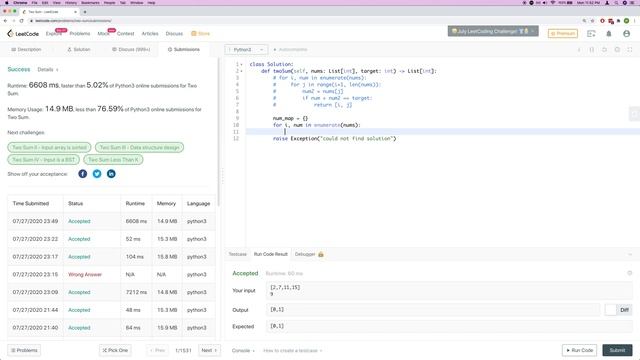
Task: Click the Premium button
Action: 562,33
